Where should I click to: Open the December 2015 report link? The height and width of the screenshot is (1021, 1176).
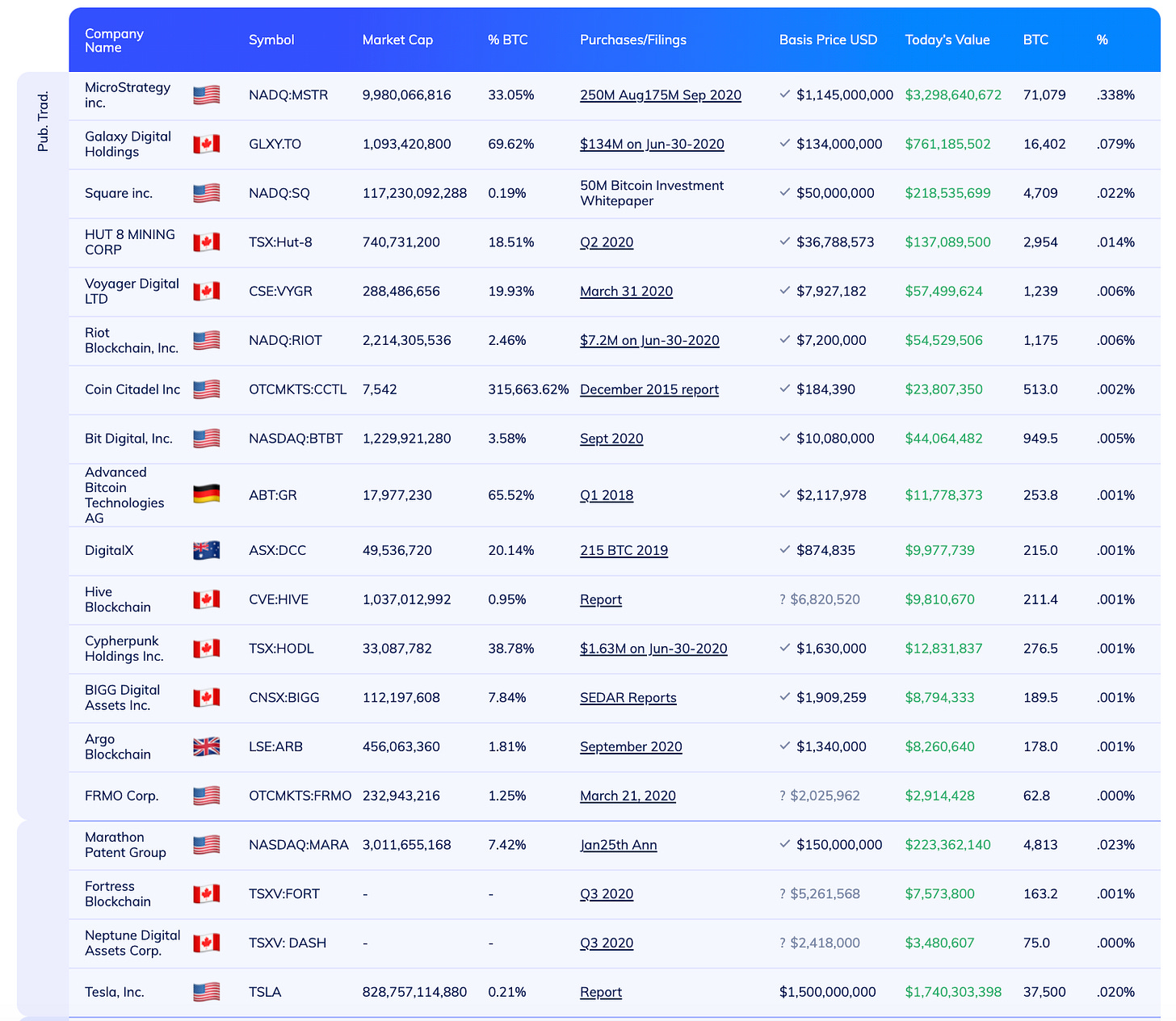(x=649, y=390)
